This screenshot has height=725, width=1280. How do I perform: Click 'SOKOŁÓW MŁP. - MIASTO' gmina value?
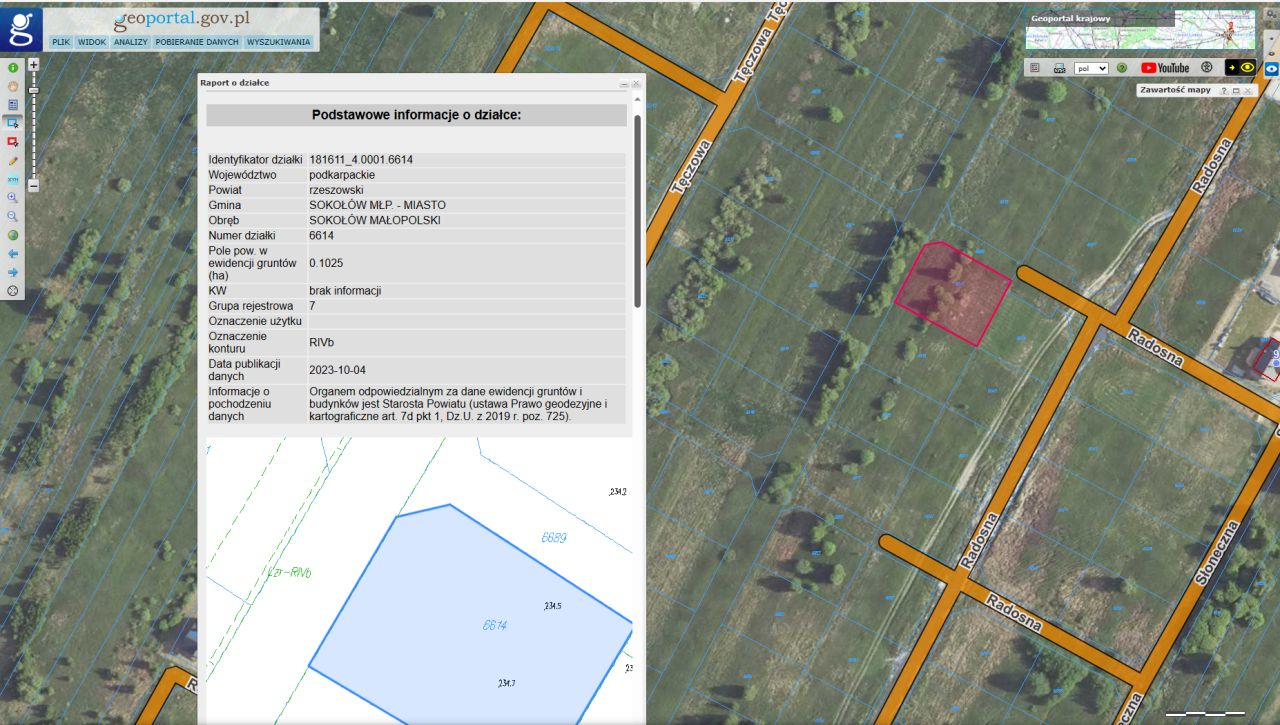coord(377,205)
